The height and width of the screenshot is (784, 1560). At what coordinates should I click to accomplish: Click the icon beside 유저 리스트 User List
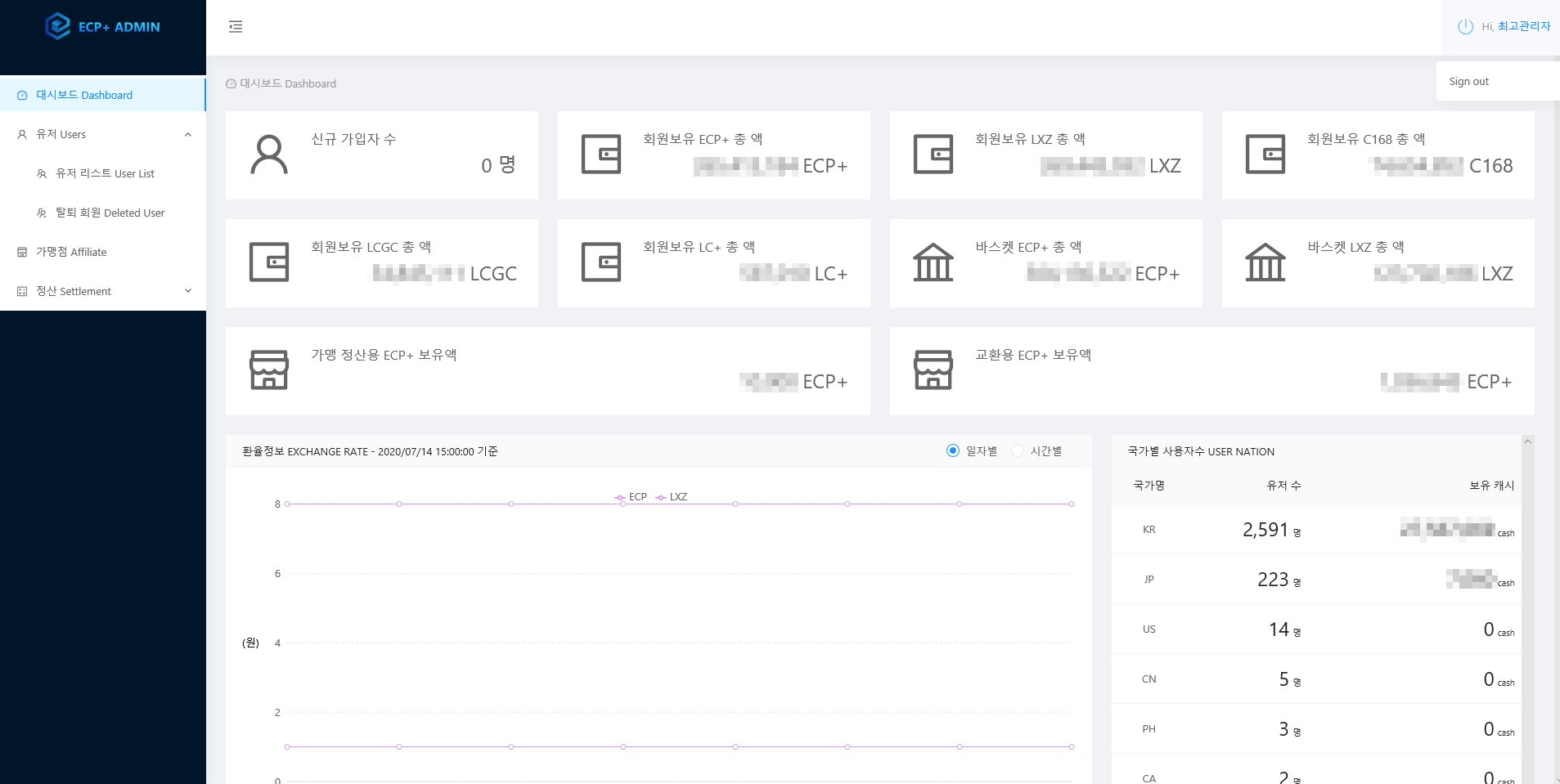[42, 174]
